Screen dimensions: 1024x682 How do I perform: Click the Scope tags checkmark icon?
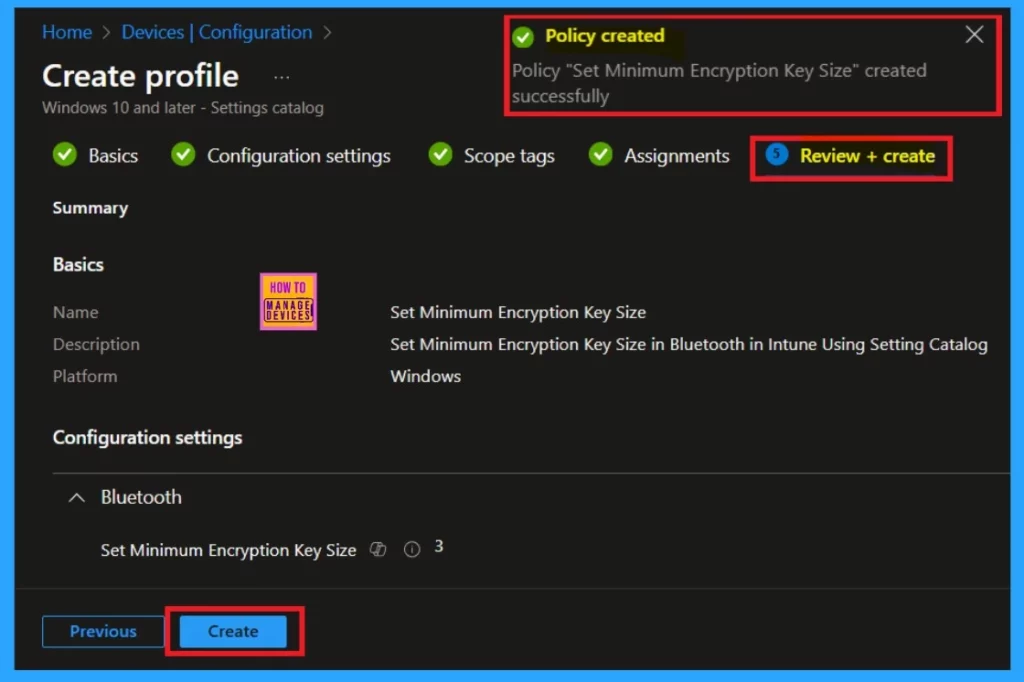[x=440, y=155]
